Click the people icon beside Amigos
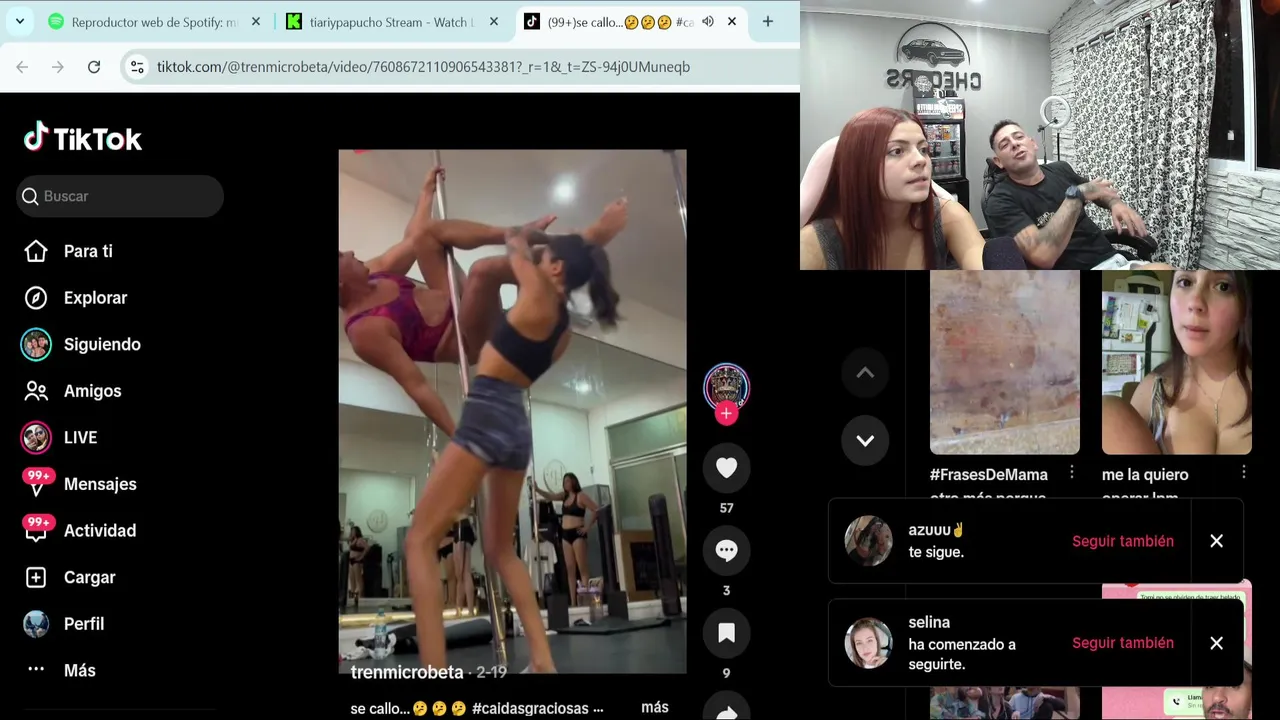 (36, 391)
